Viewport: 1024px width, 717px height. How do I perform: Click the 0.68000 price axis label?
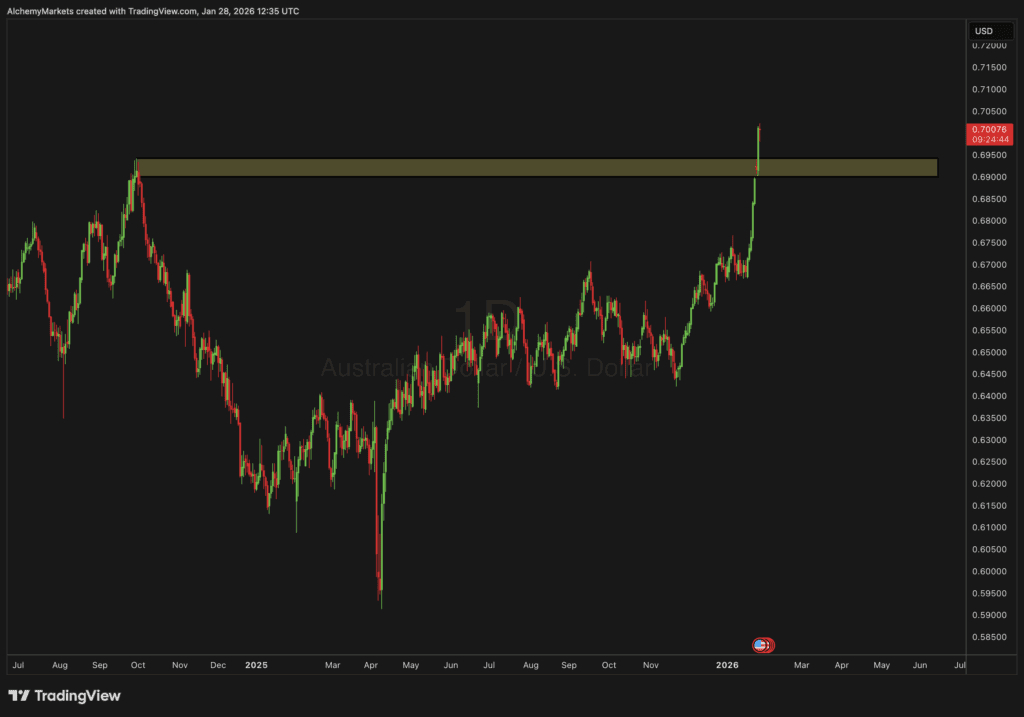(x=989, y=221)
